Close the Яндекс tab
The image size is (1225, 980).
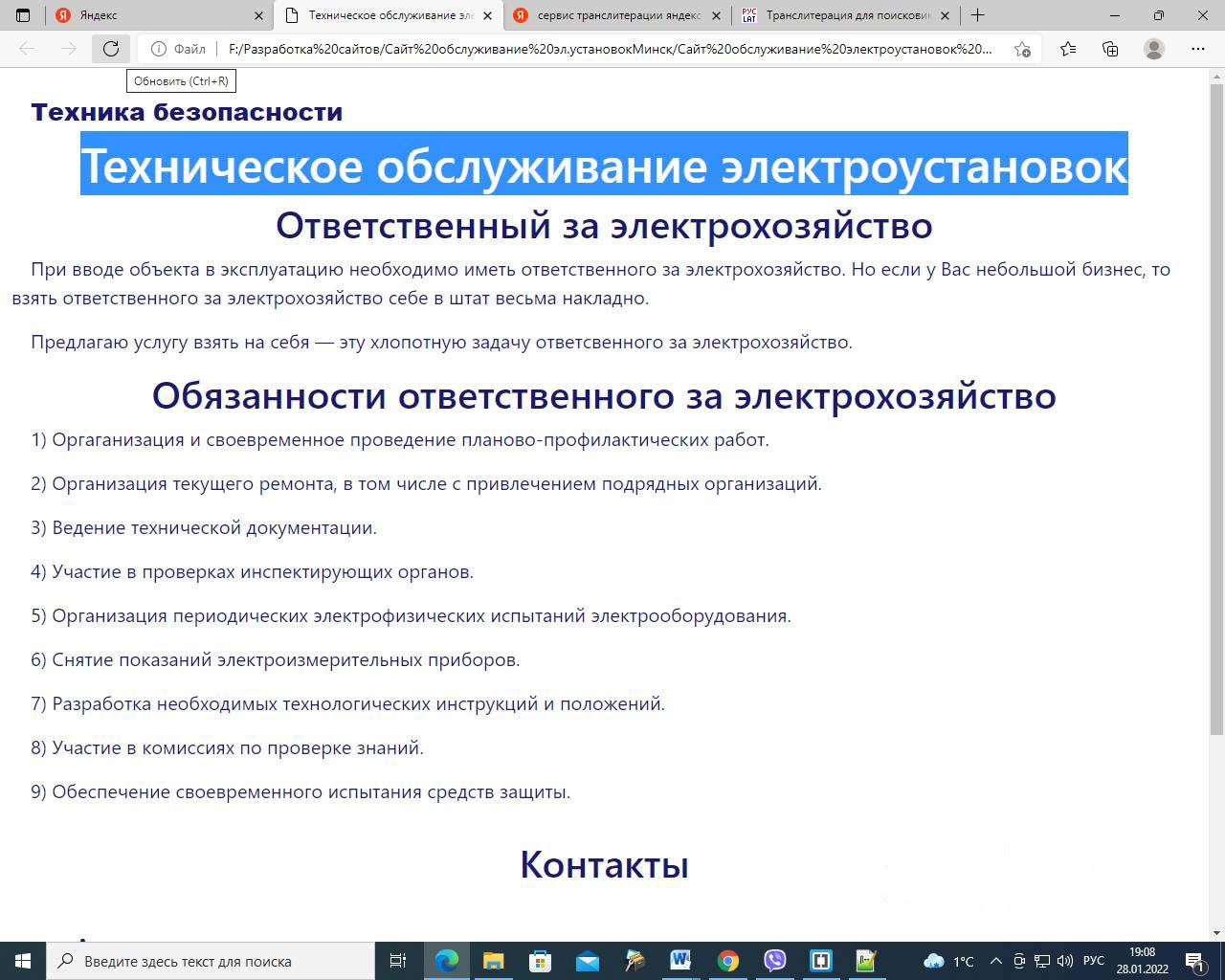pos(259,16)
